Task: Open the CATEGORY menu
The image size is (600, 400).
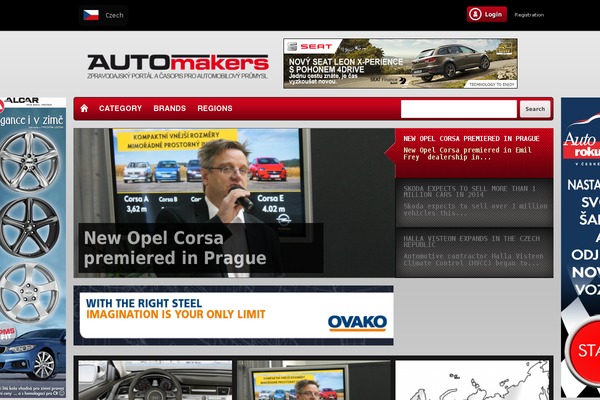Action: pyautogui.click(x=120, y=108)
